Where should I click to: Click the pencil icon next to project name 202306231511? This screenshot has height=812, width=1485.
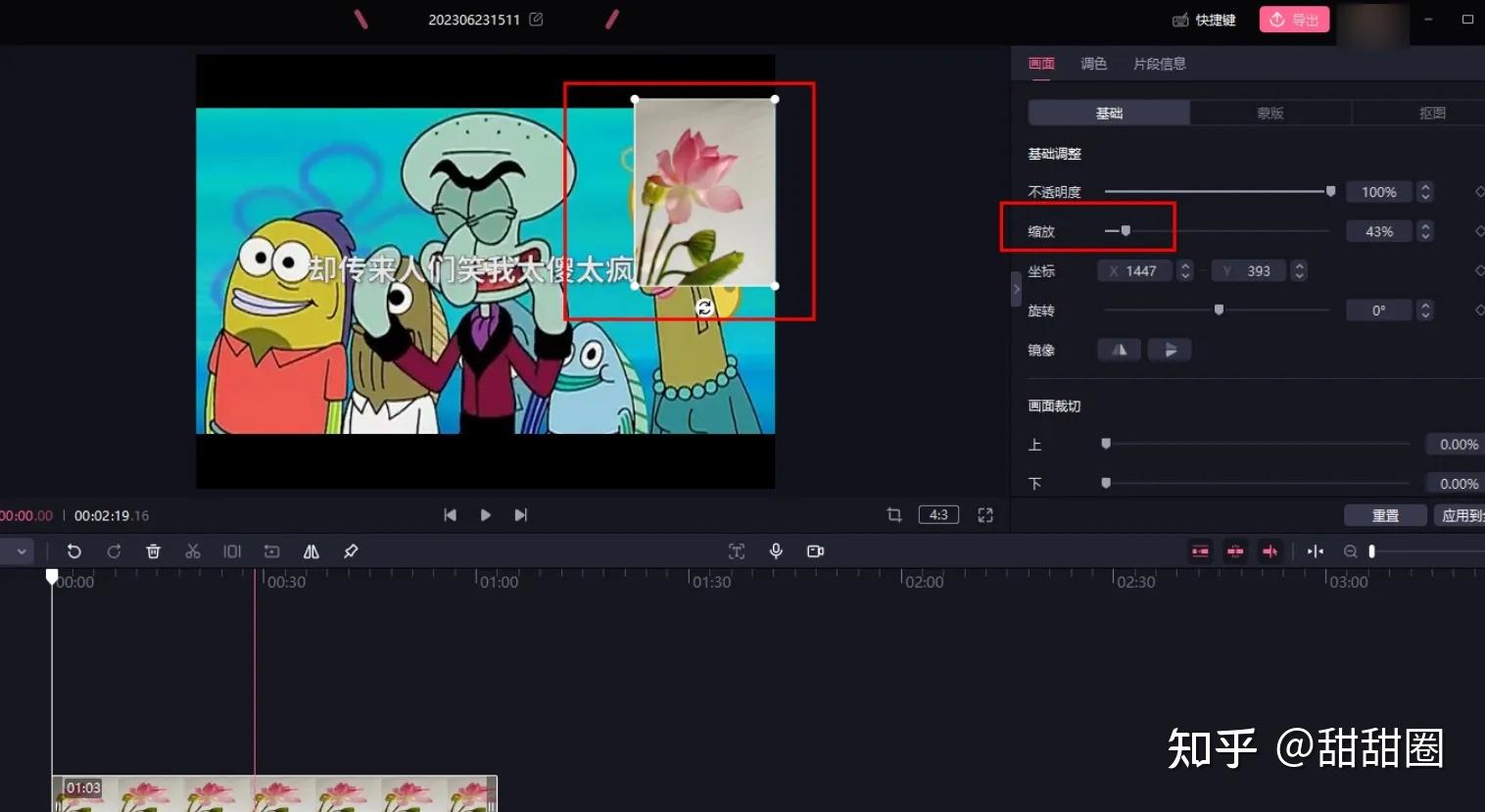[x=536, y=19]
